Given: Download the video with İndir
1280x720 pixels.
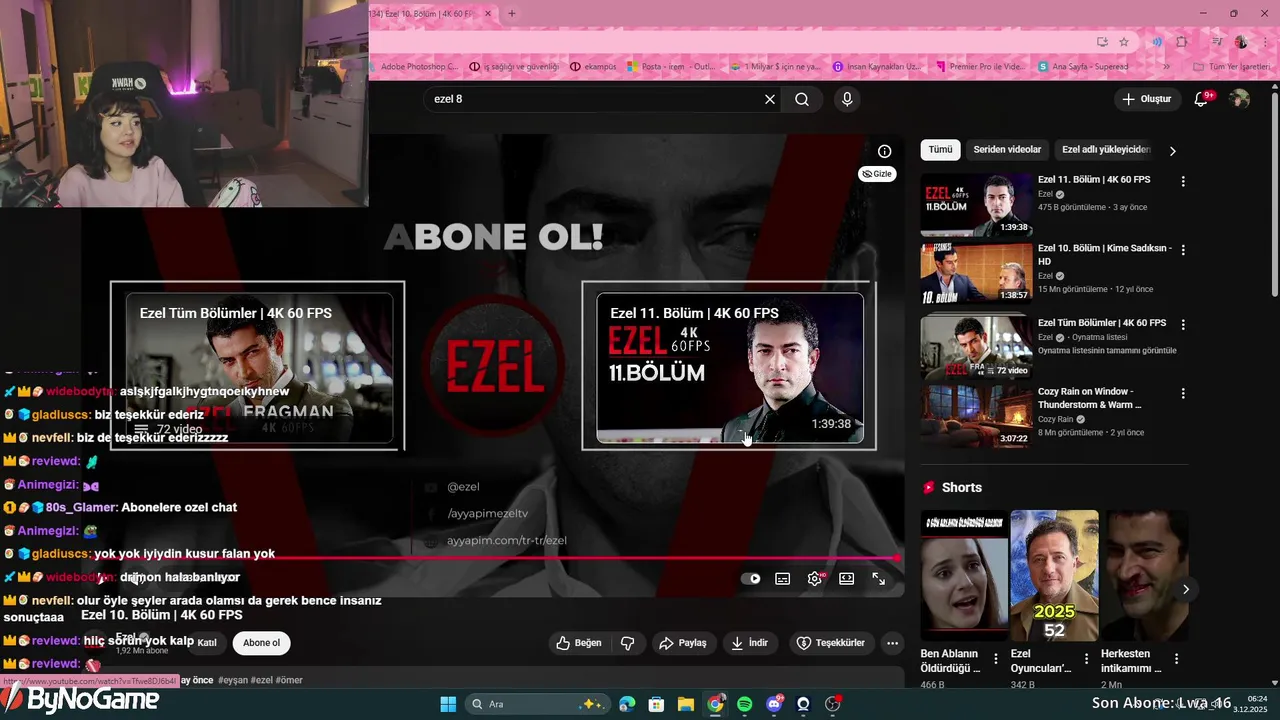Looking at the screenshot, I should click(x=750, y=643).
